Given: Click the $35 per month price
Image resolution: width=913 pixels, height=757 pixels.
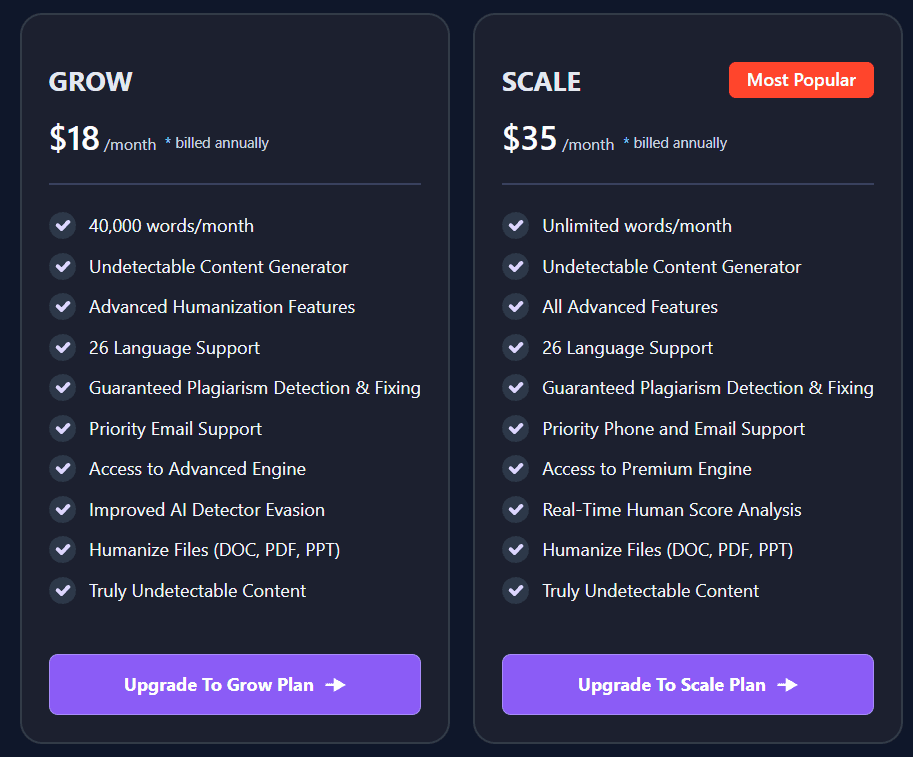Looking at the screenshot, I should (529, 139).
